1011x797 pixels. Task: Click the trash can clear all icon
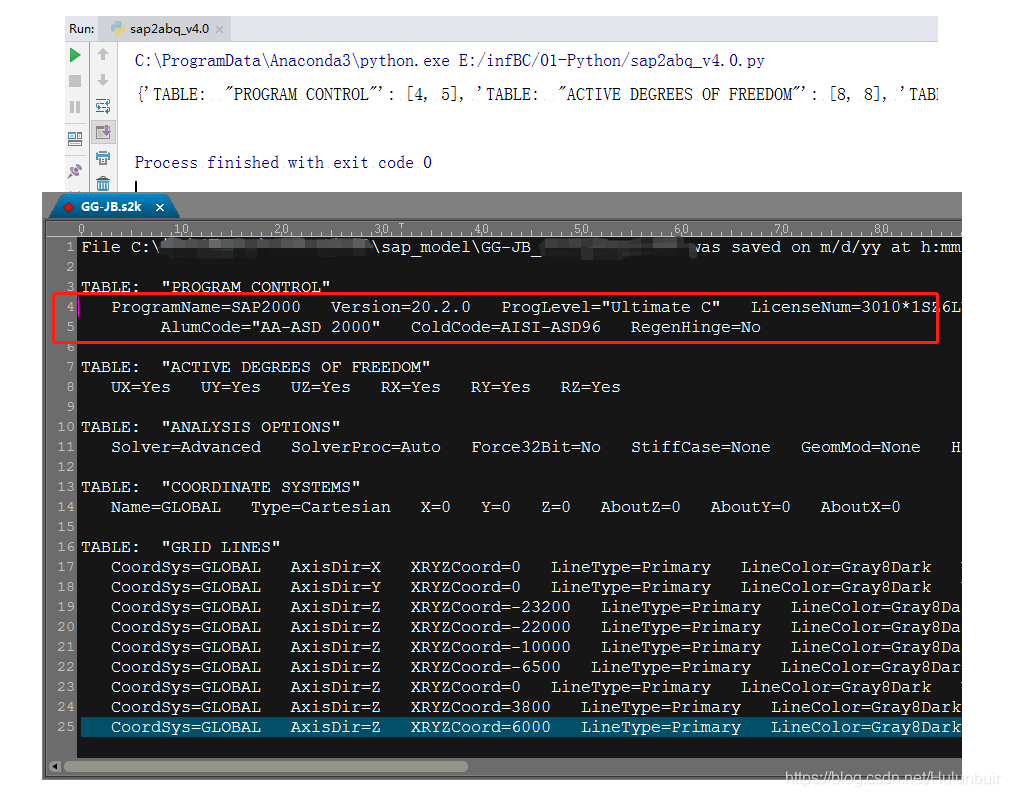point(103,184)
